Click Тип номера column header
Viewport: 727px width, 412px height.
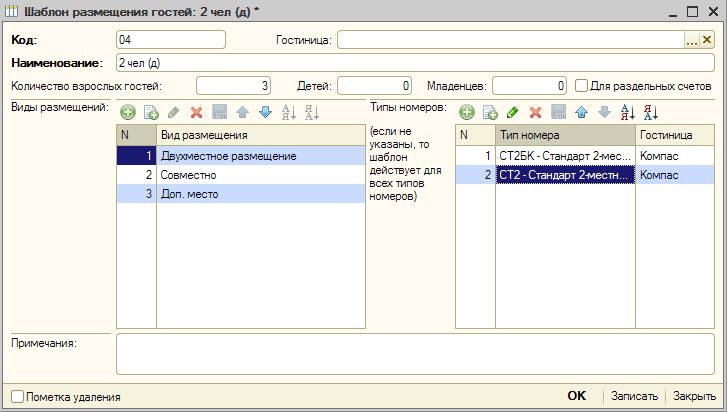pos(565,135)
